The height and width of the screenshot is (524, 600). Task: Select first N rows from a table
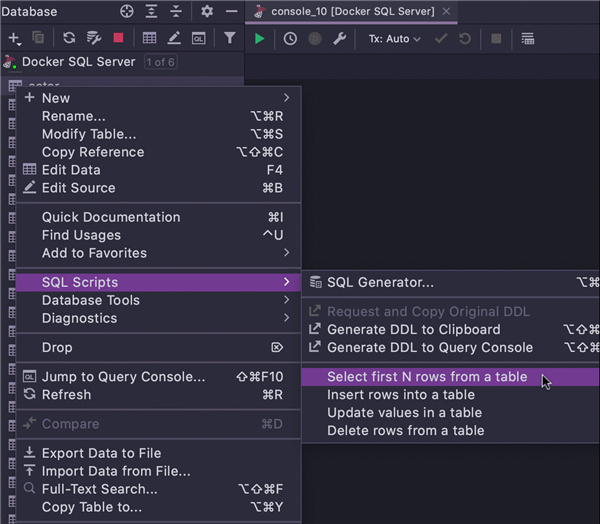click(x=451, y=377)
